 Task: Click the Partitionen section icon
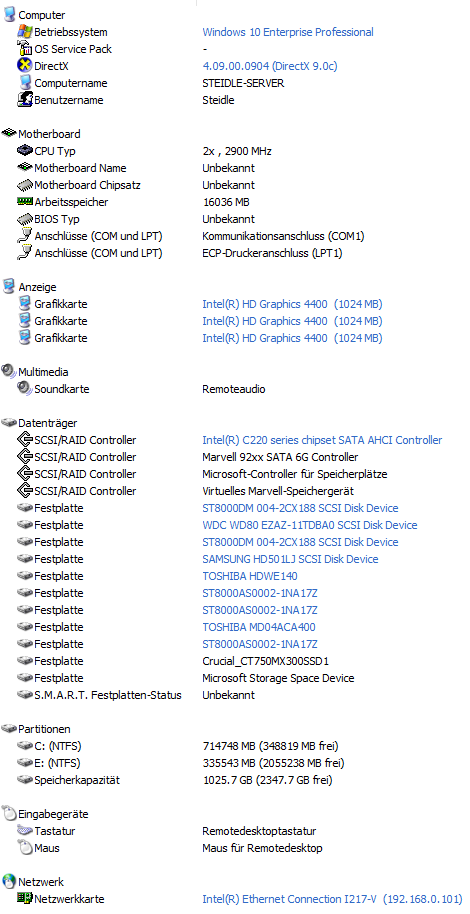(9, 729)
